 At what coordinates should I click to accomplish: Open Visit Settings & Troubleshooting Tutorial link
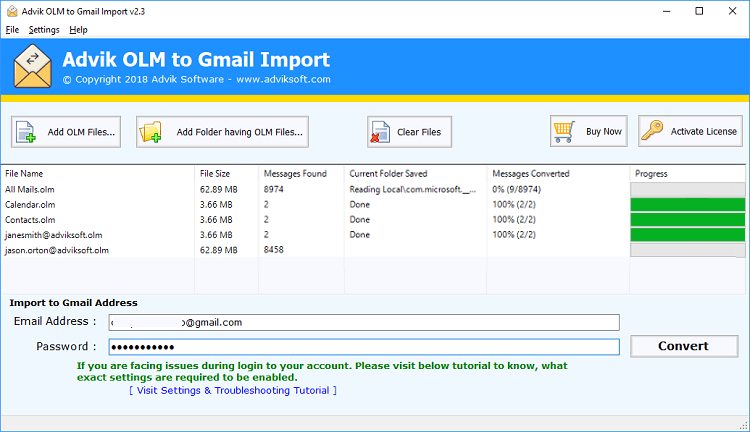(233, 390)
